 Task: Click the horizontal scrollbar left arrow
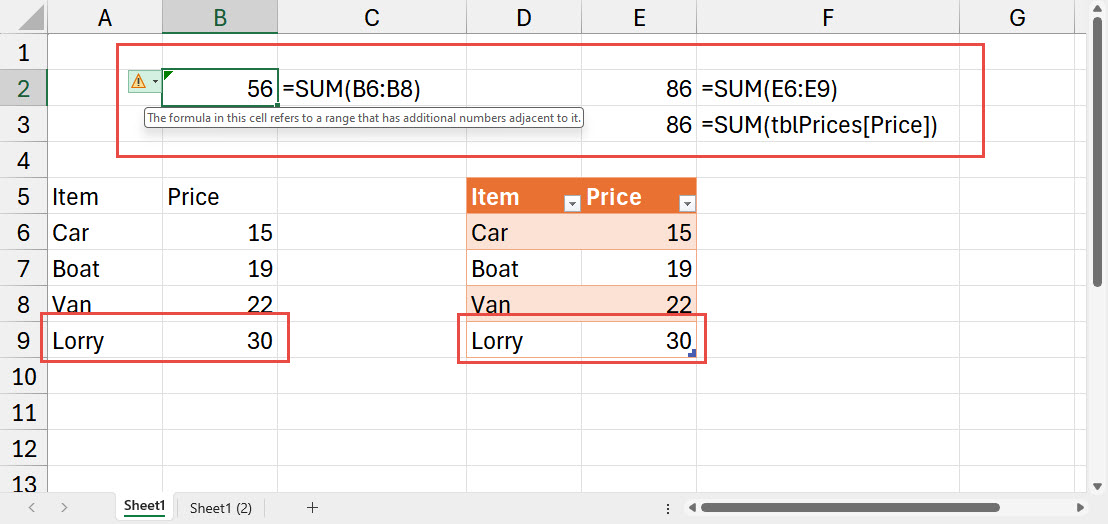pos(690,508)
